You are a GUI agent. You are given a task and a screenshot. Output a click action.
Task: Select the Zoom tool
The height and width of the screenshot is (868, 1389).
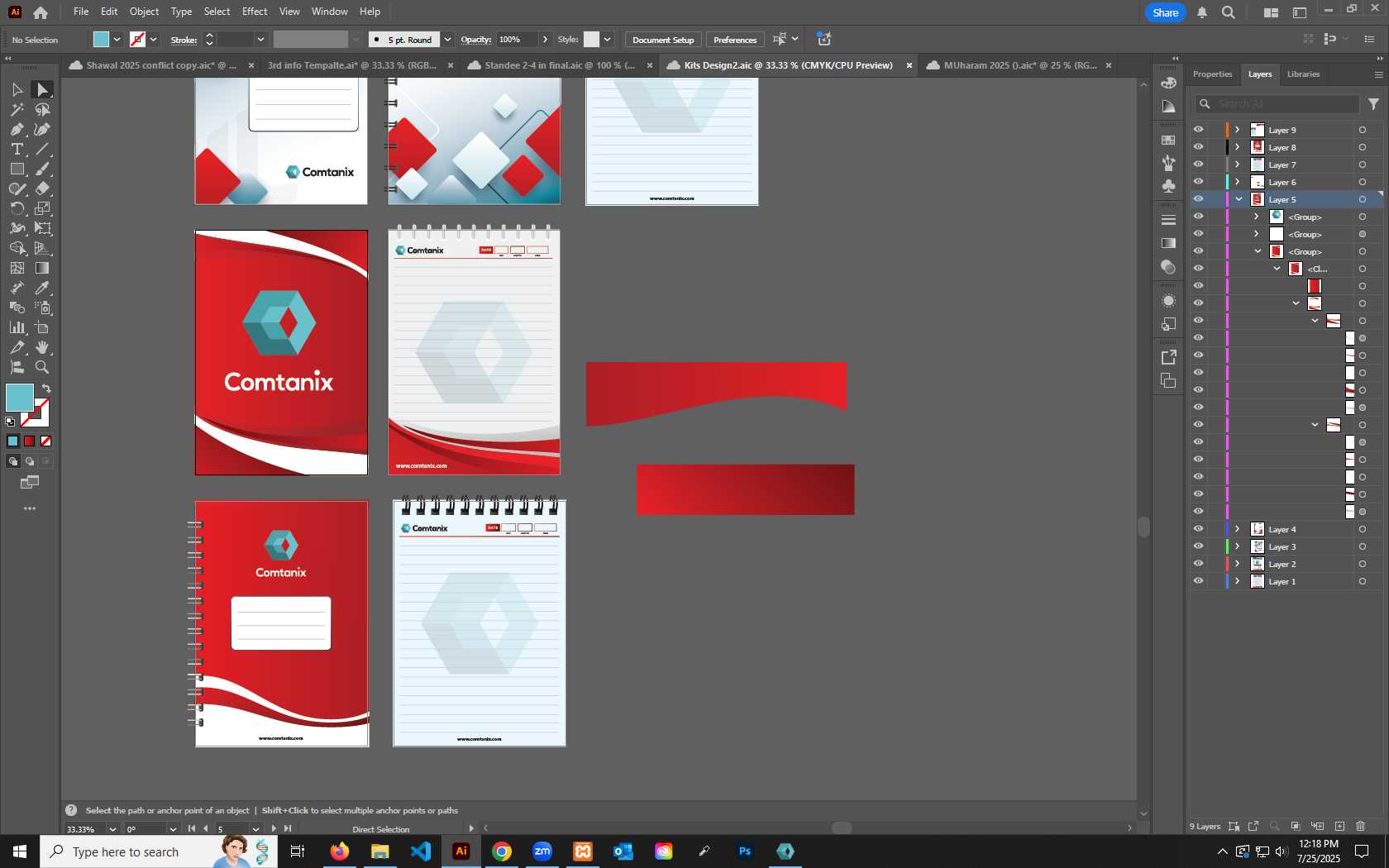pyautogui.click(x=42, y=367)
